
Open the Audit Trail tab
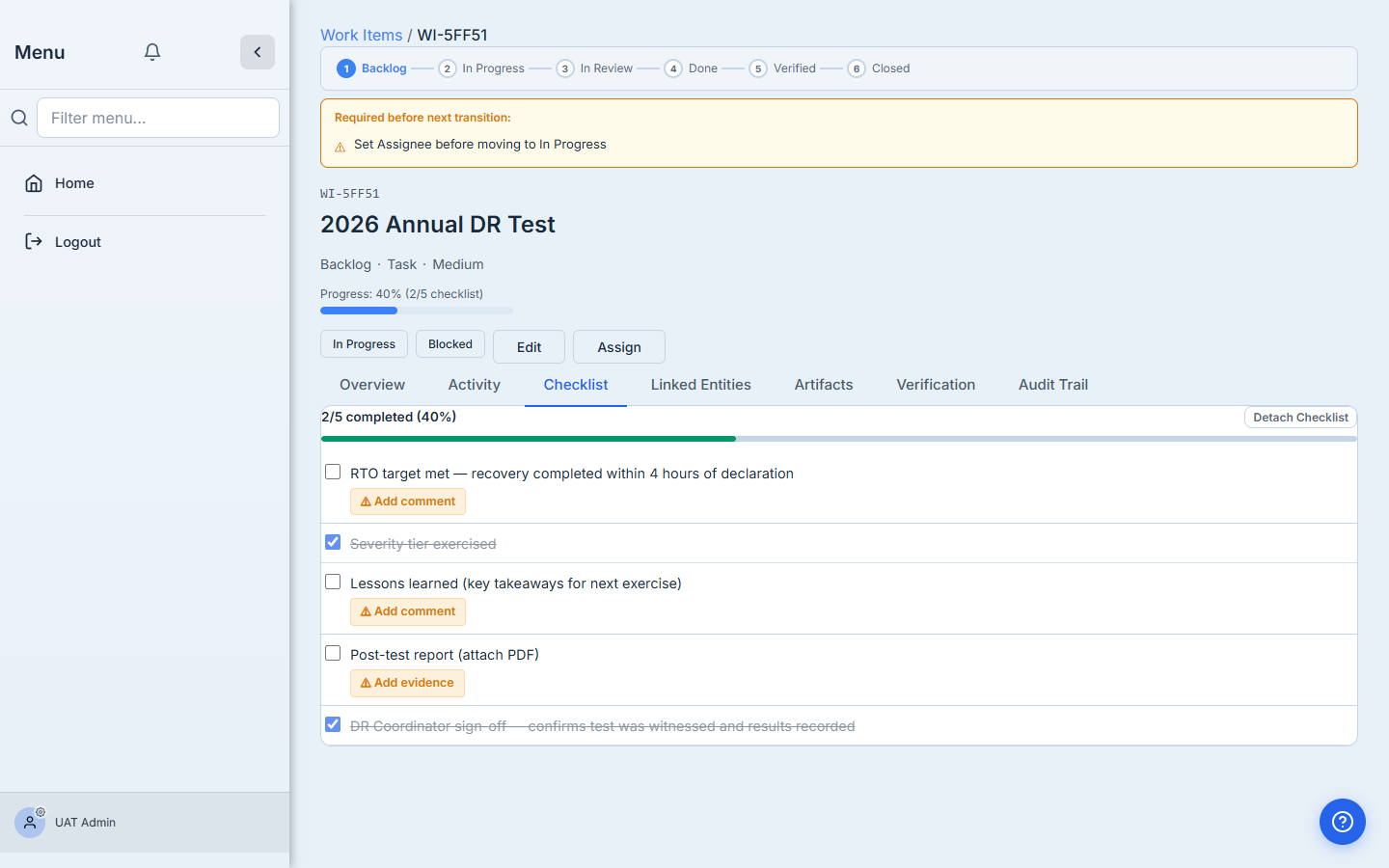coord(1053,385)
